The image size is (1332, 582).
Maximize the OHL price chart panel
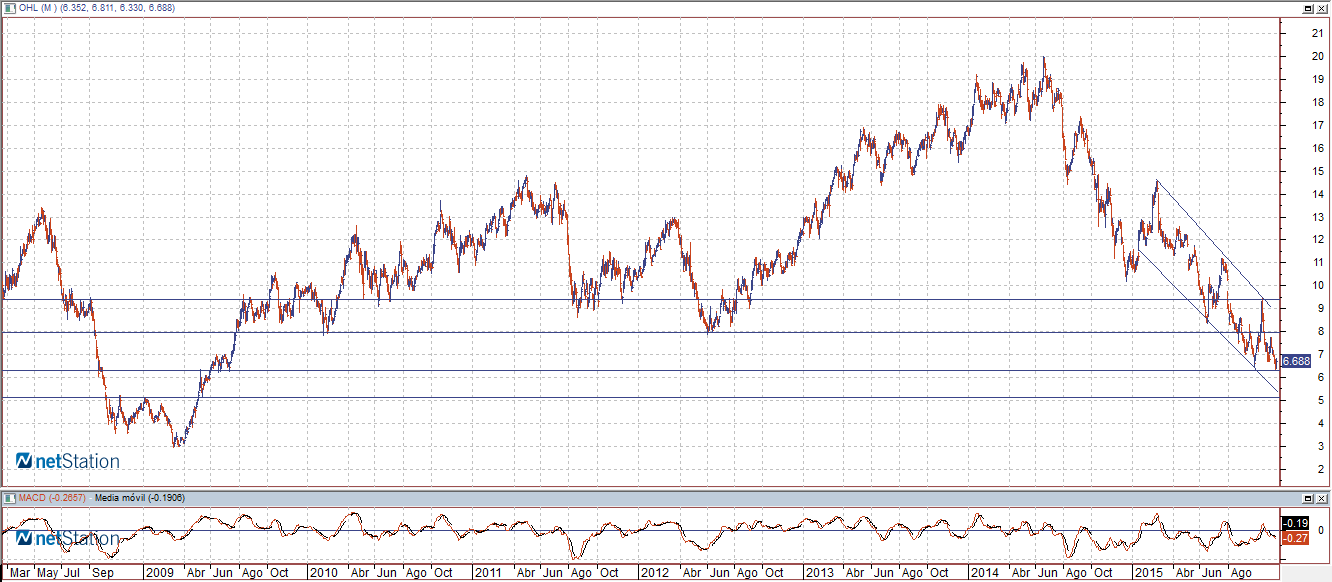[1308, 7]
